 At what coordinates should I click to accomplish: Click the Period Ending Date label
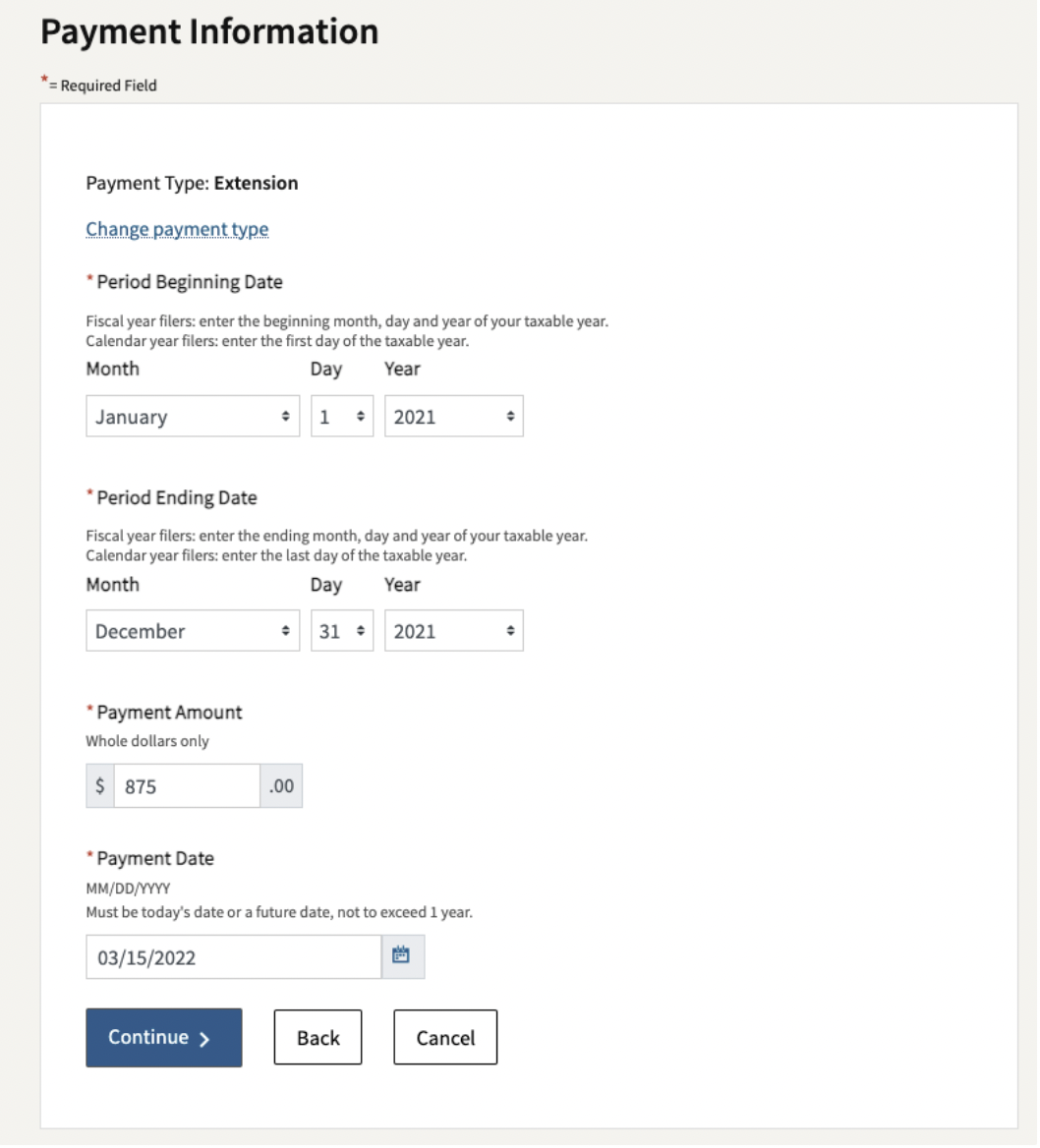click(x=178, y=499)
